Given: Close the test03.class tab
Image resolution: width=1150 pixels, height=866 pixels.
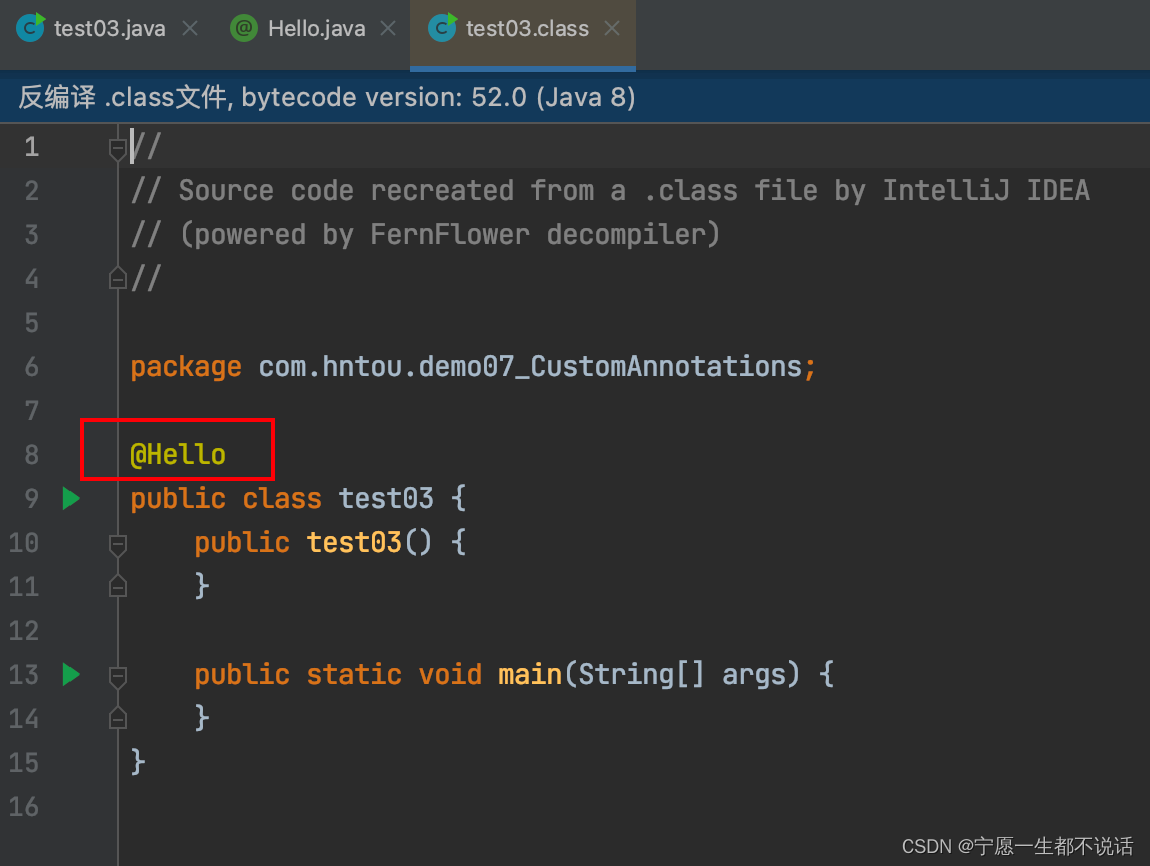Looking at the screenshot, I should coord(611,28).
